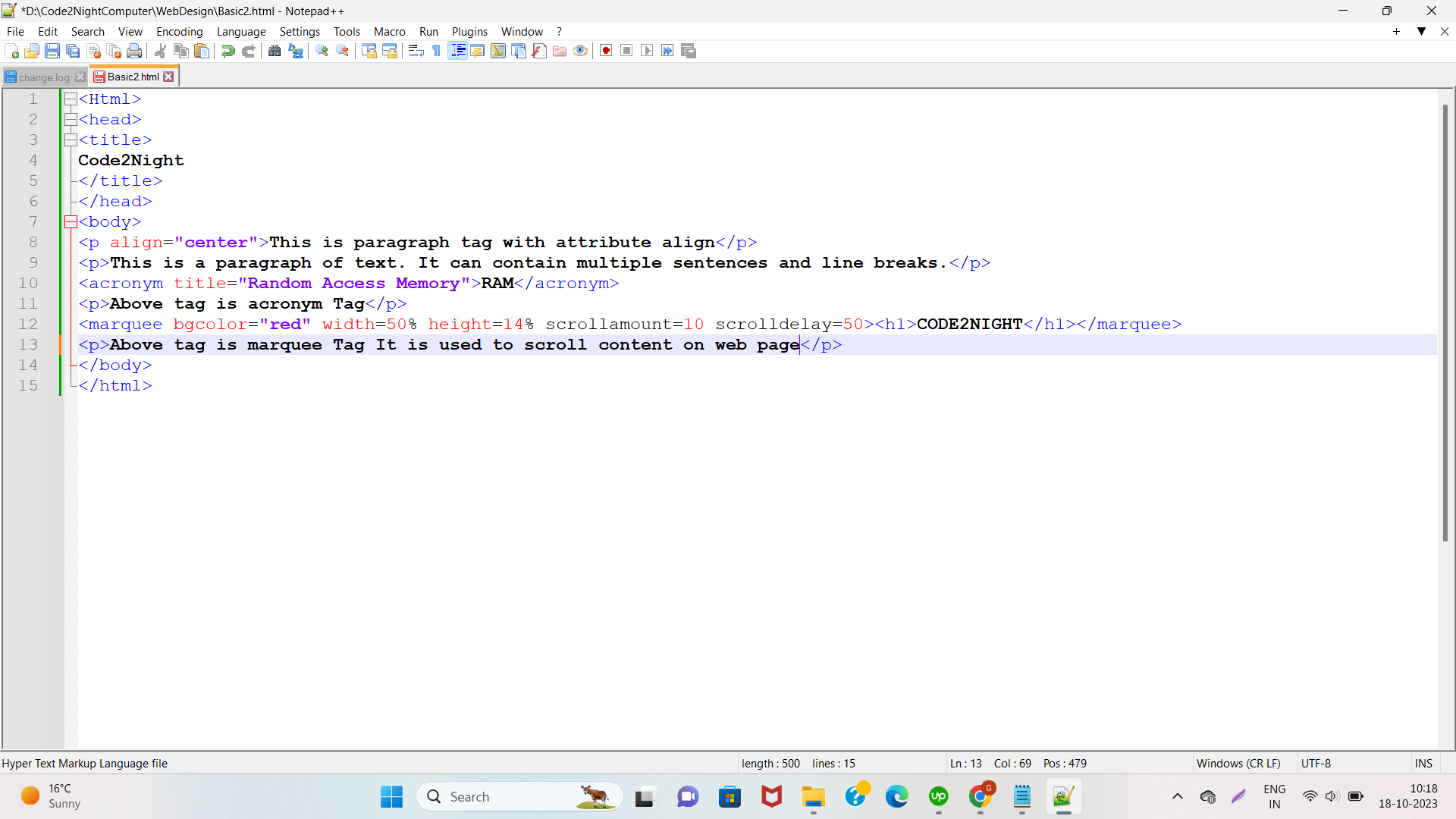Open the ? help menu
1456x819 pixels.
[x=560, y=31]
